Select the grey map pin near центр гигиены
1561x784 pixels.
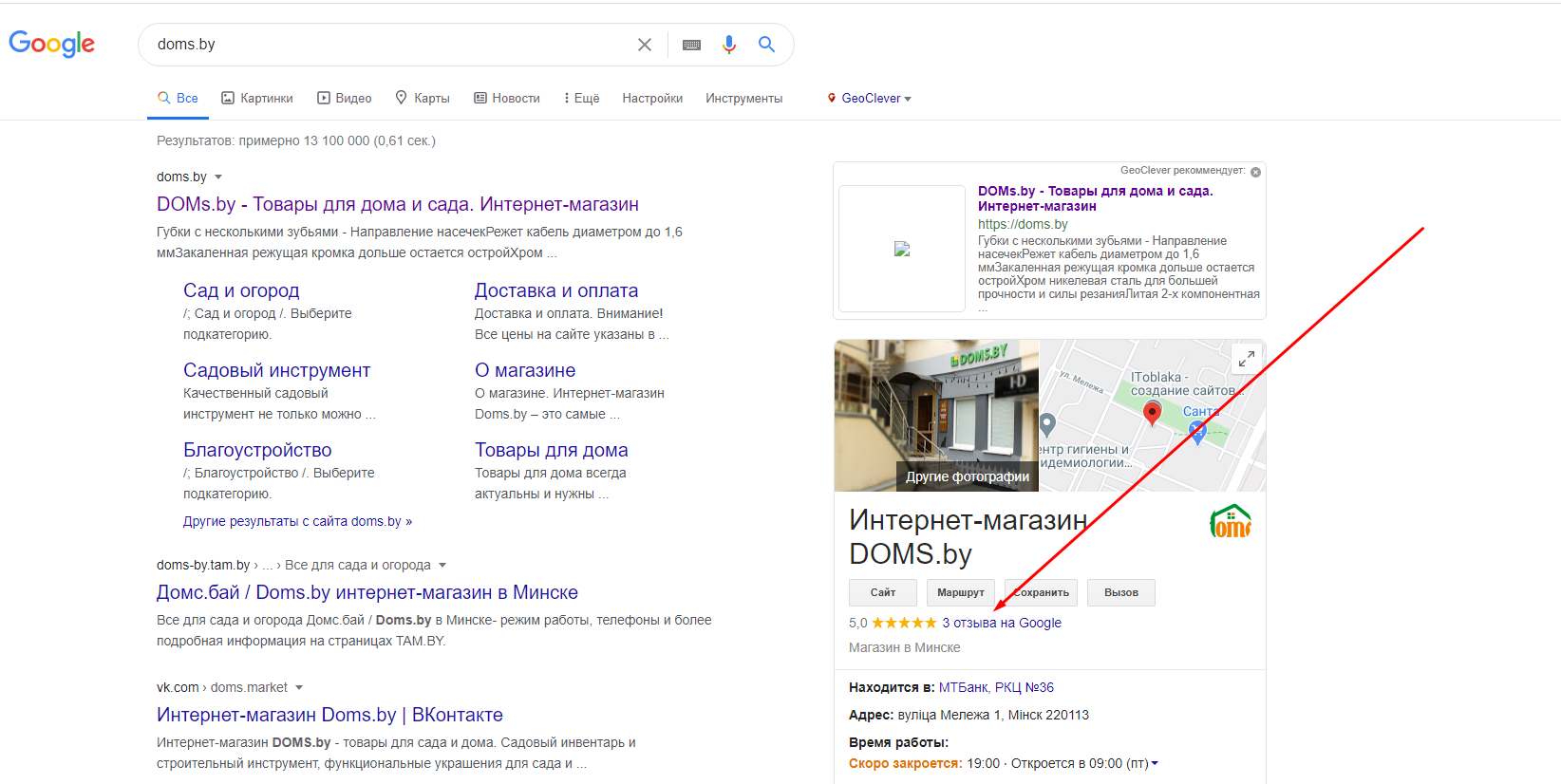1047,424
